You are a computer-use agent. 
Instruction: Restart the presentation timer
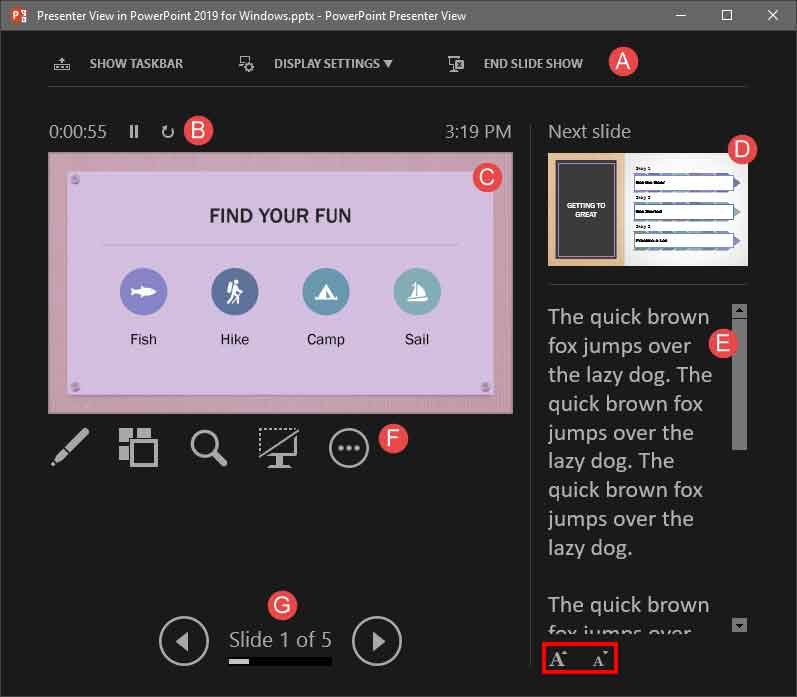click(x=167, y=131)
